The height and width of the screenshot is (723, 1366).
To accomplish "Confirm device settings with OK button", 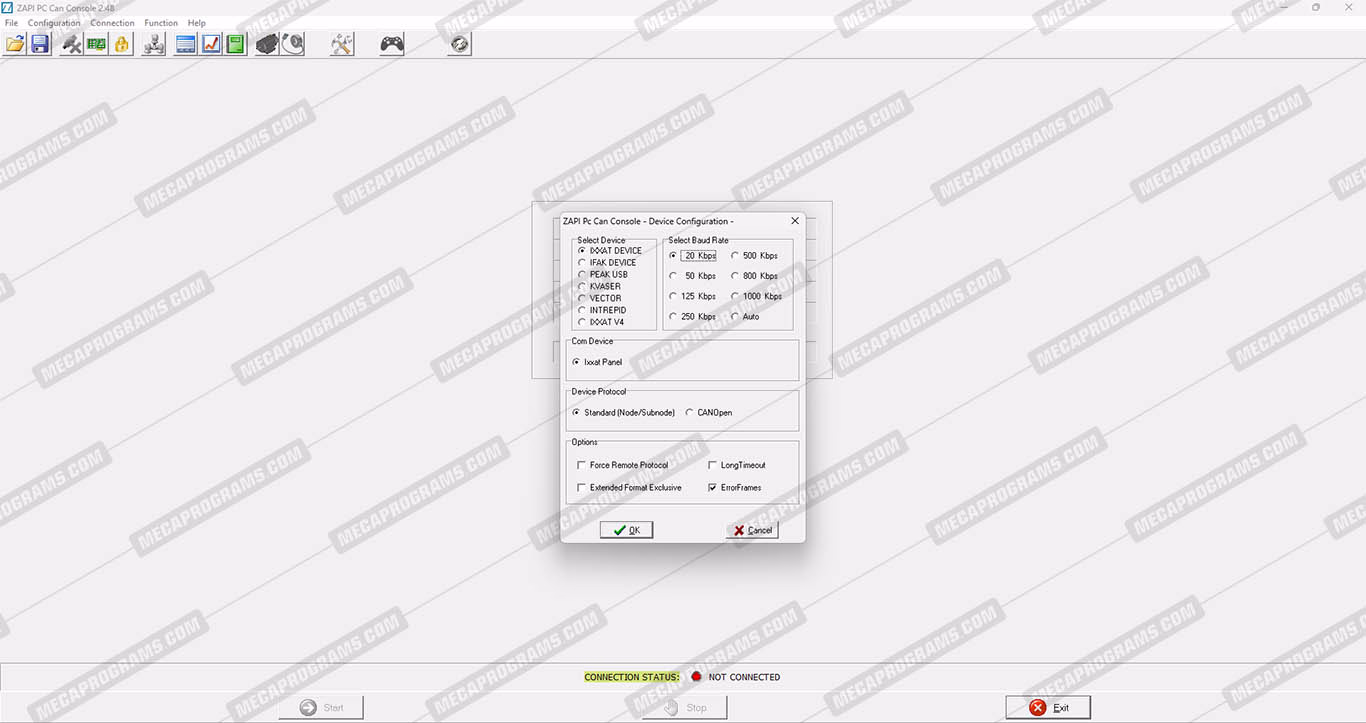I will 626,530.
